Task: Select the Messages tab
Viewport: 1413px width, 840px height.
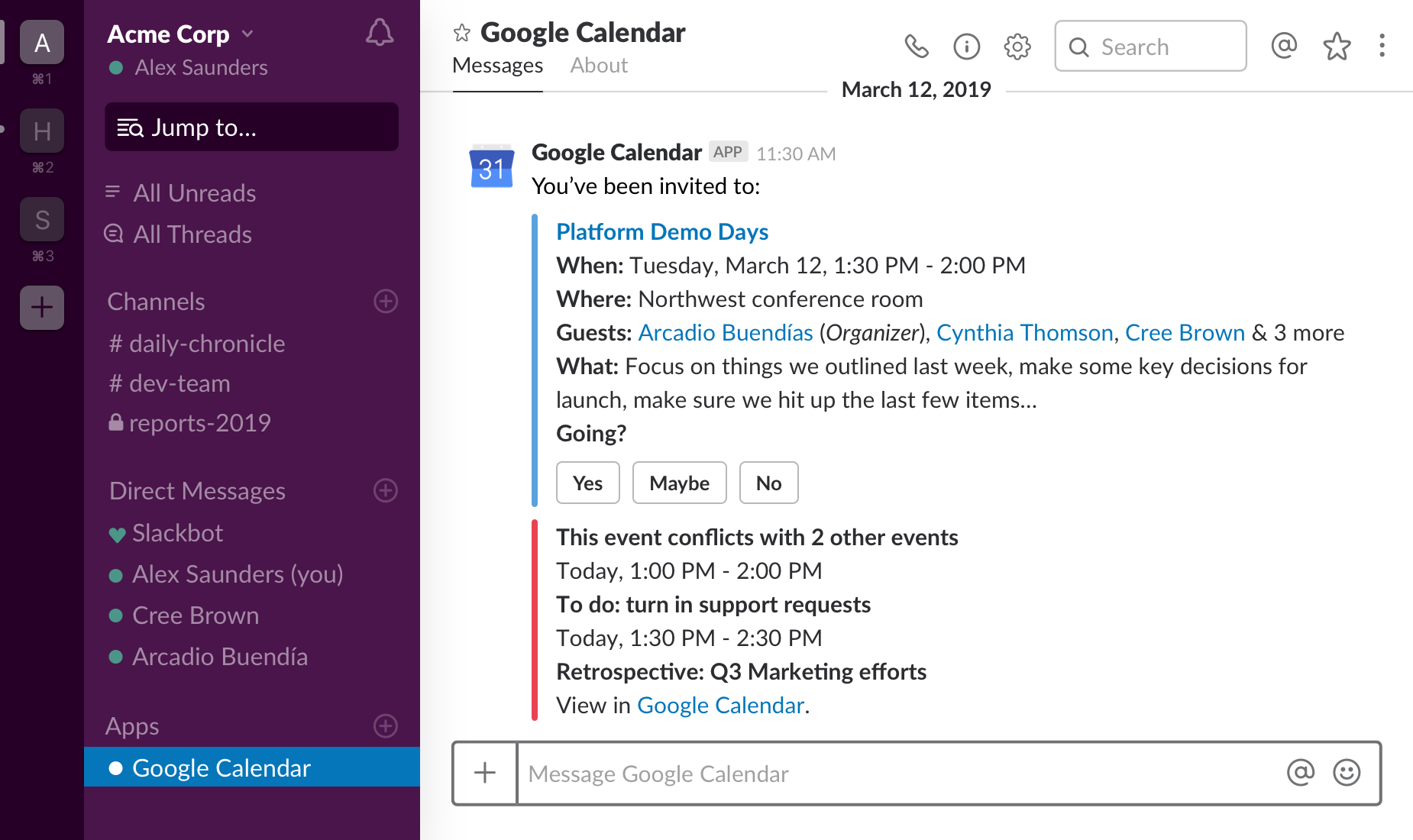Action: (497, 65)
